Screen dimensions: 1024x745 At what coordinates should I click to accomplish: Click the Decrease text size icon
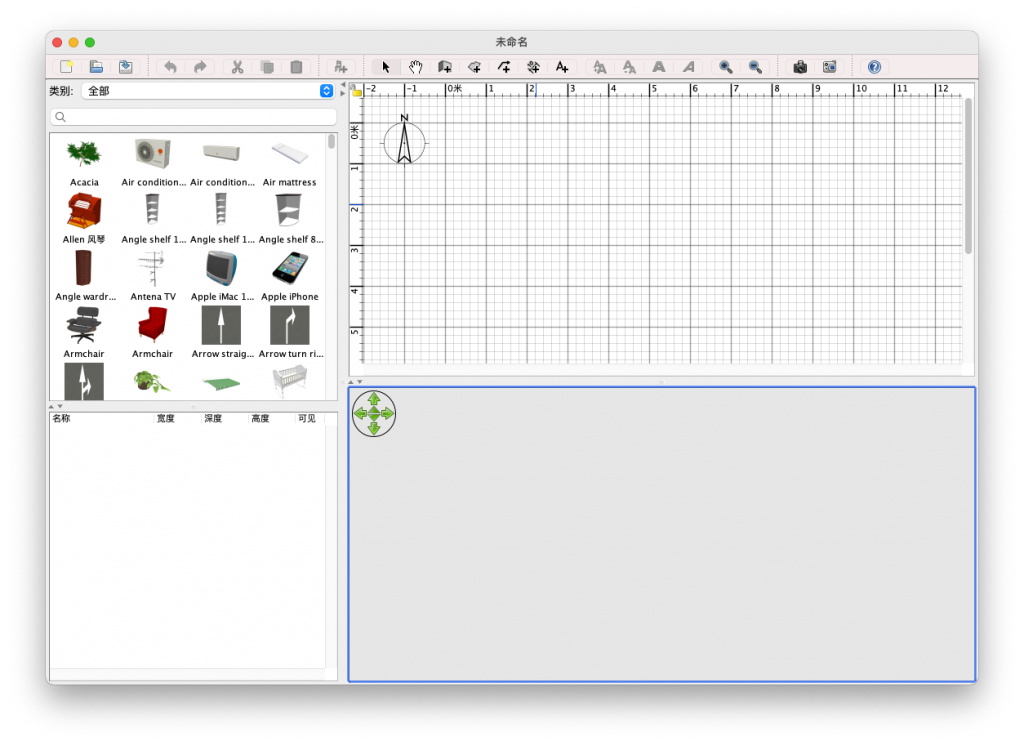pos(629,67)
